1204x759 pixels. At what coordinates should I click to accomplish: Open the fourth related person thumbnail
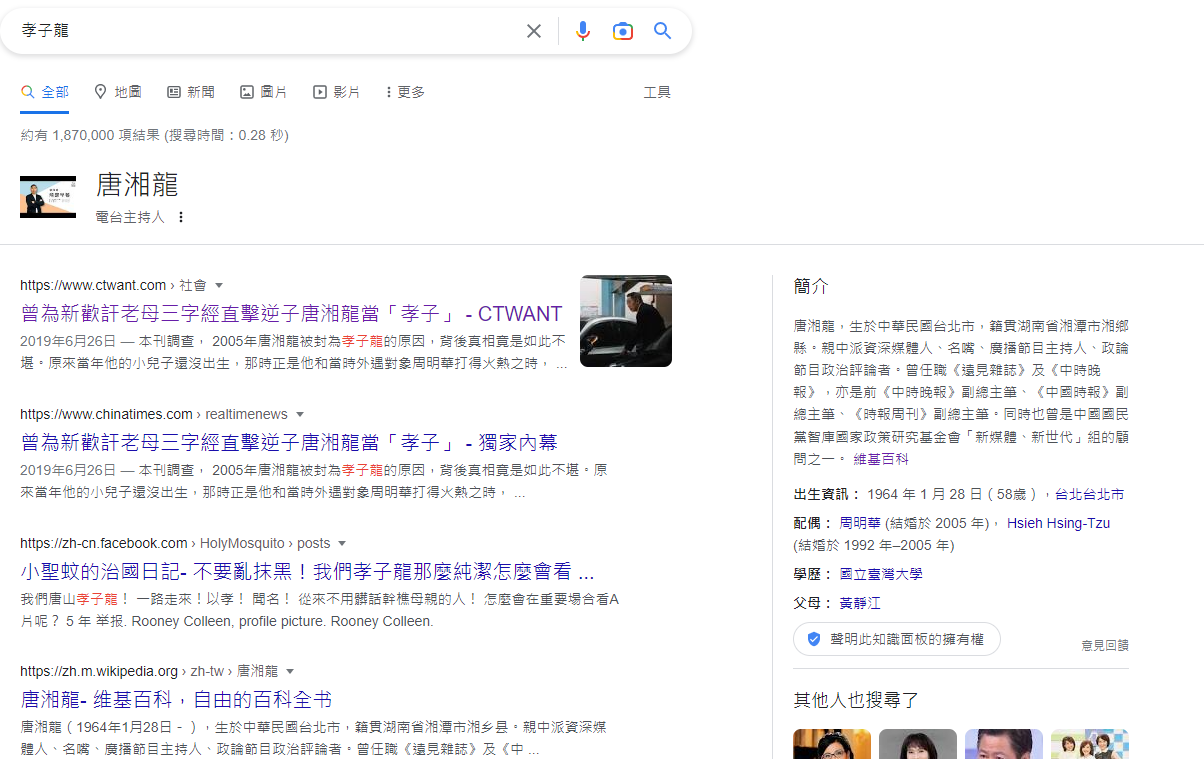click(1090, 744)
